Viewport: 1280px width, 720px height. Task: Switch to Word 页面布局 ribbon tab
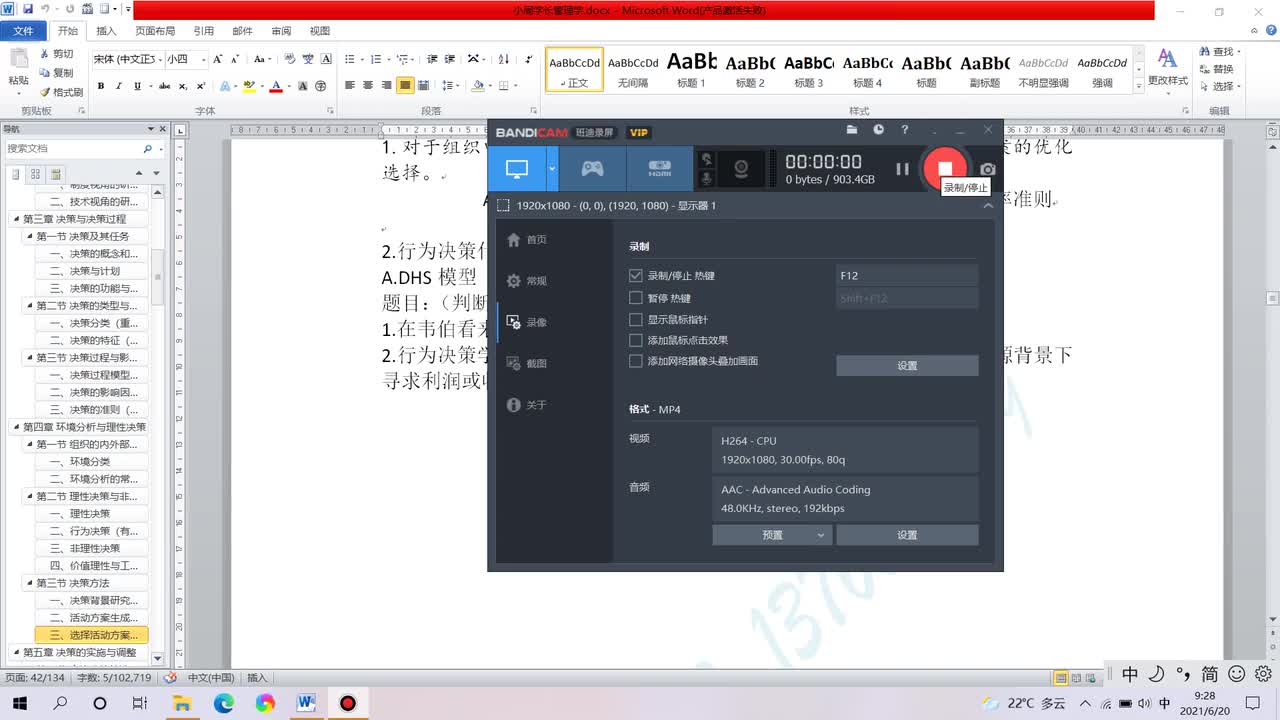[x=155, y=31]
